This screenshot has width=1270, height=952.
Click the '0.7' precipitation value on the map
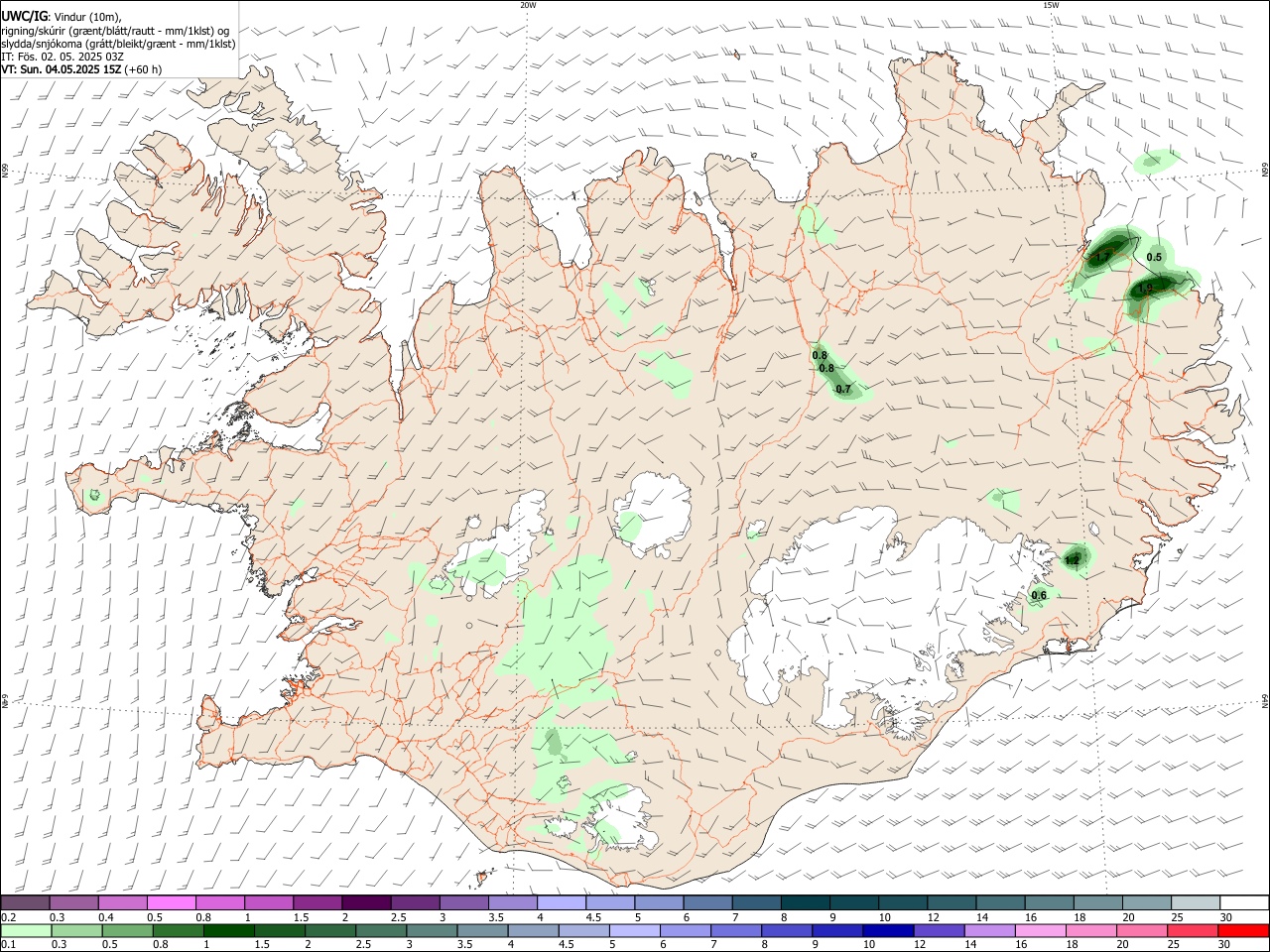tap(843, 390)
